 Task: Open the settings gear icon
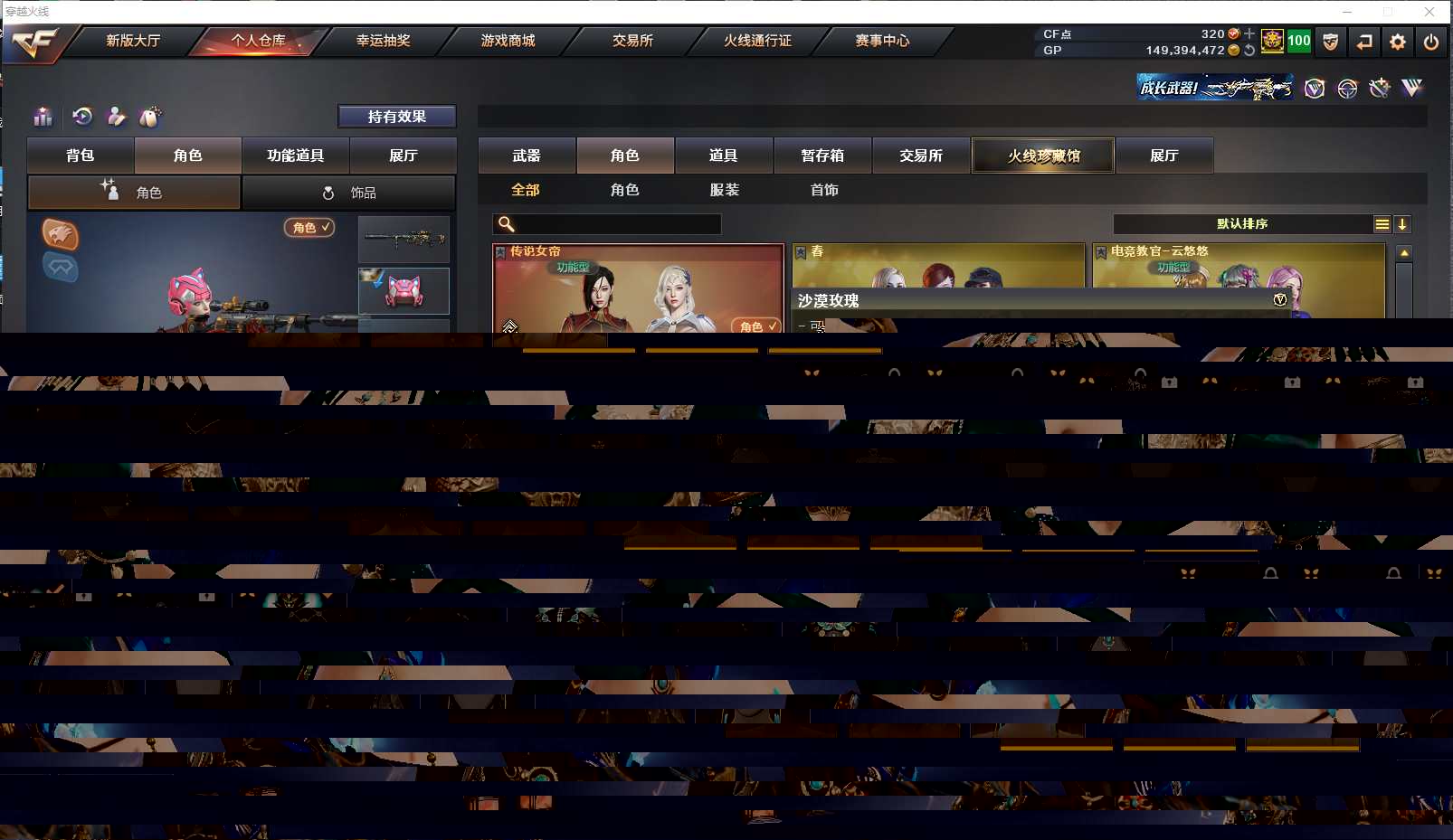(1398, 42)
